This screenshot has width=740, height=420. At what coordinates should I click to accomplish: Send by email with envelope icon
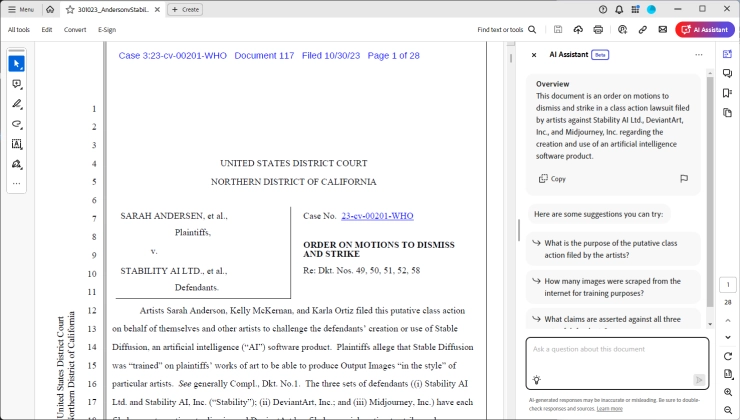663,29
